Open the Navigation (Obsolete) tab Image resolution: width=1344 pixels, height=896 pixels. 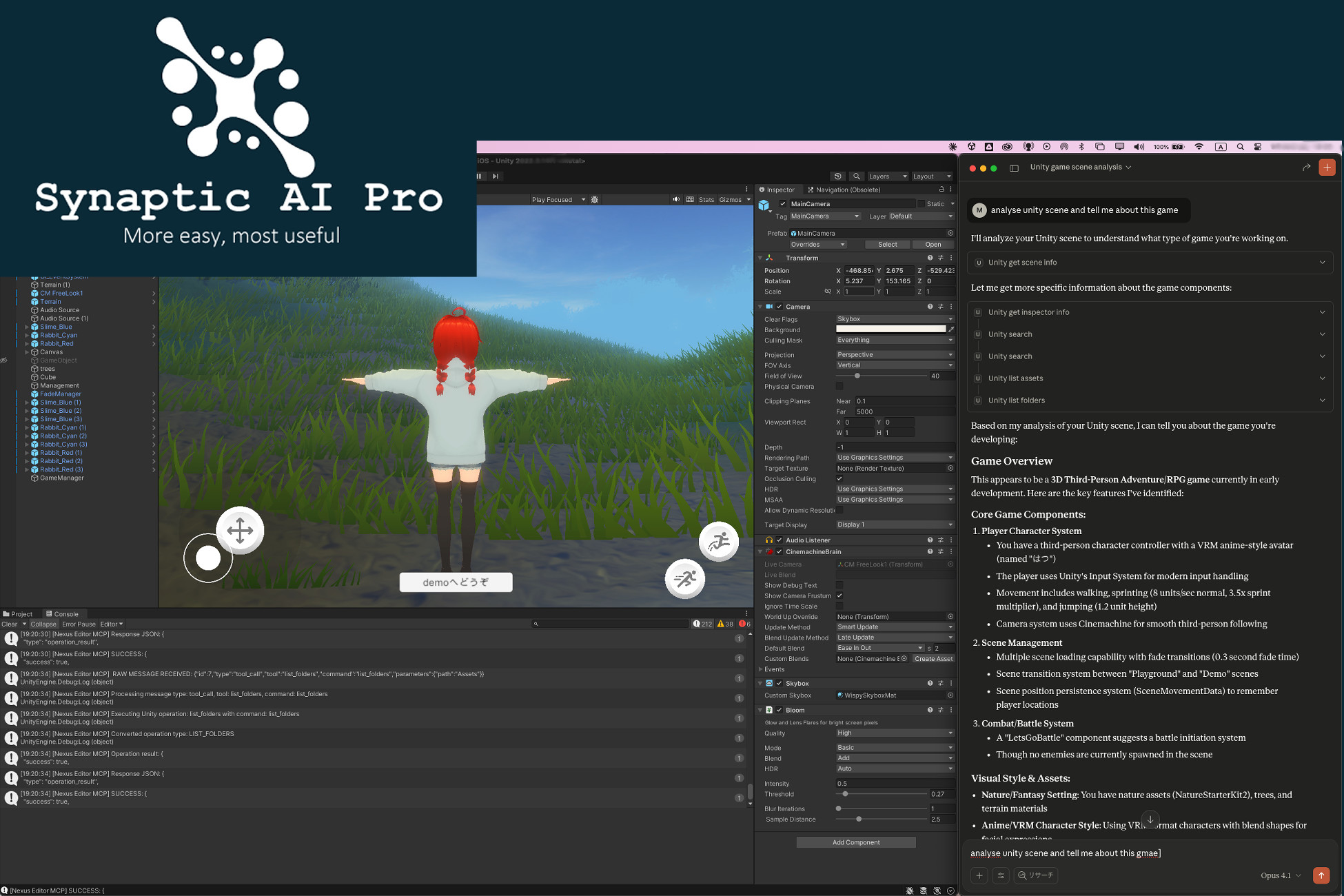(844, 190)
